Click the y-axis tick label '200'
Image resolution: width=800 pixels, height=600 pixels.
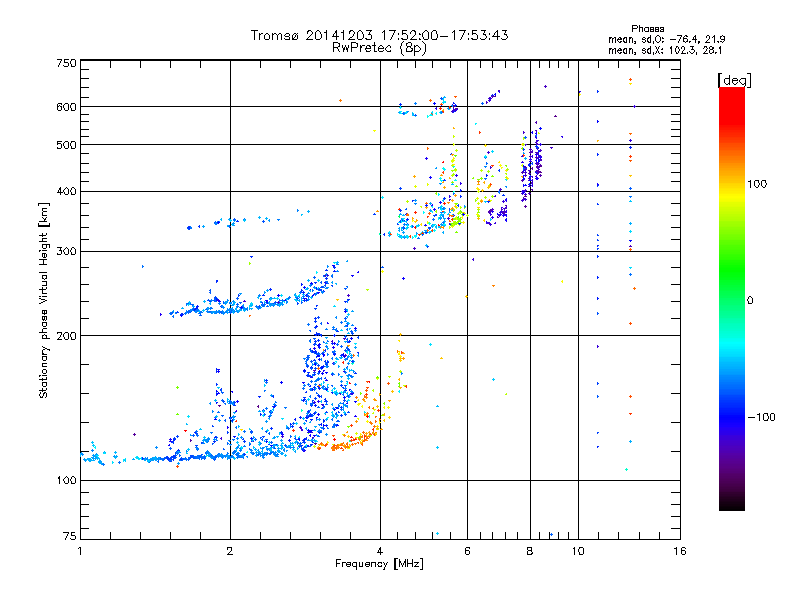[66, 336]
